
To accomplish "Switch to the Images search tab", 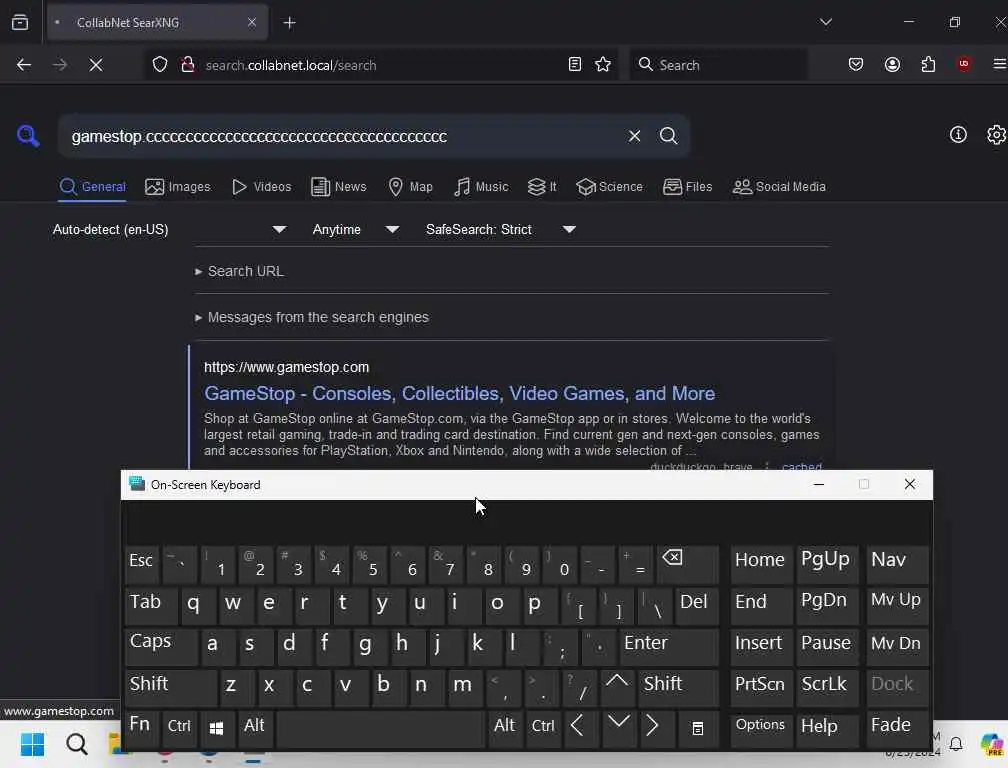I will [178, 187].
